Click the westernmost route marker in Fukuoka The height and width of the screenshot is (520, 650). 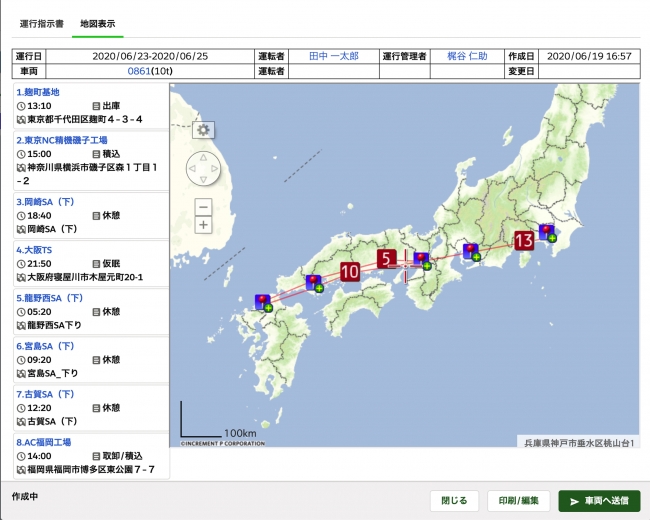(x=263, y=301)
